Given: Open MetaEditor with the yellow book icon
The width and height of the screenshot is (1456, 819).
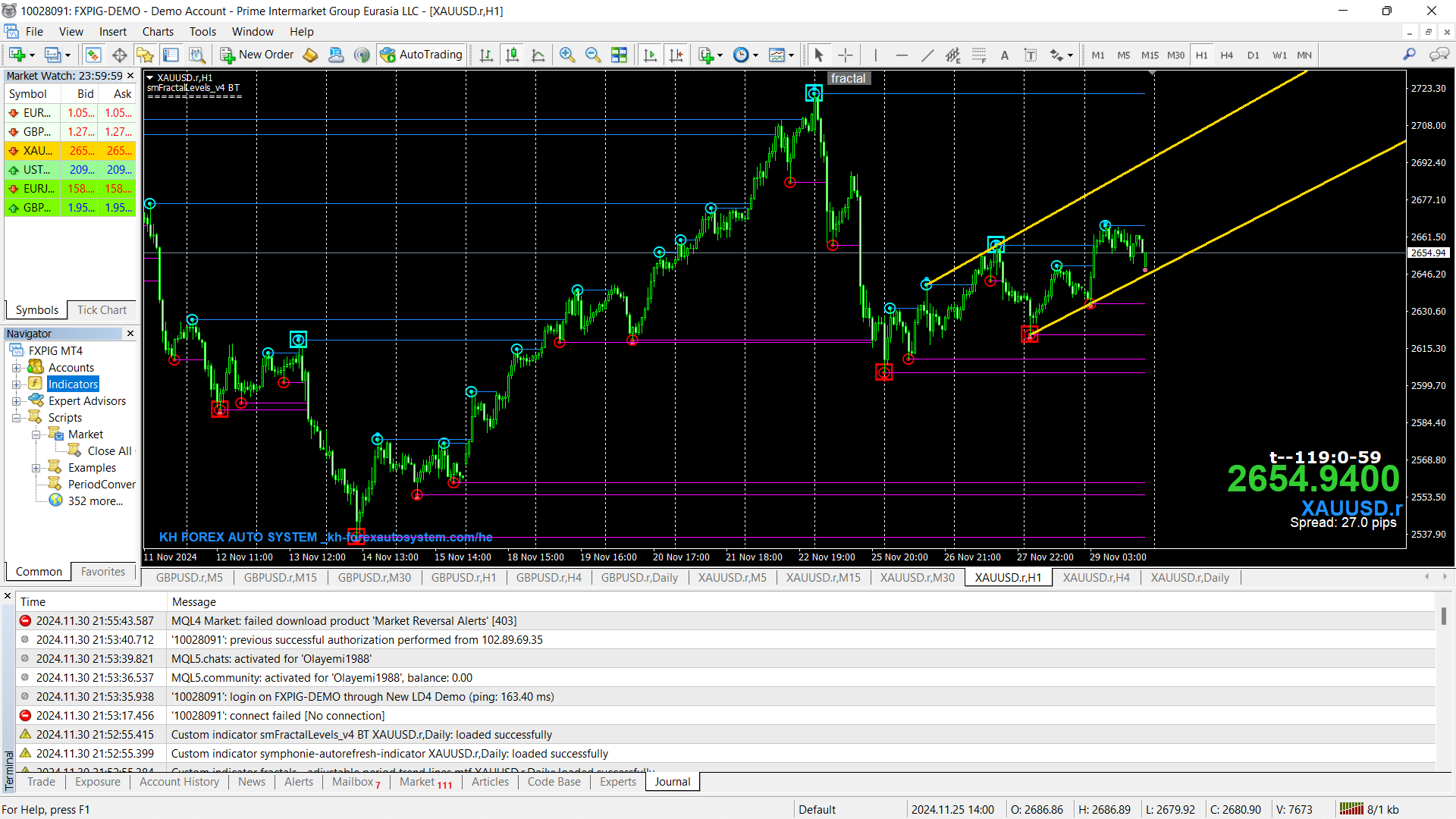Looking at the screenshot, I should (x=310, y=55).
